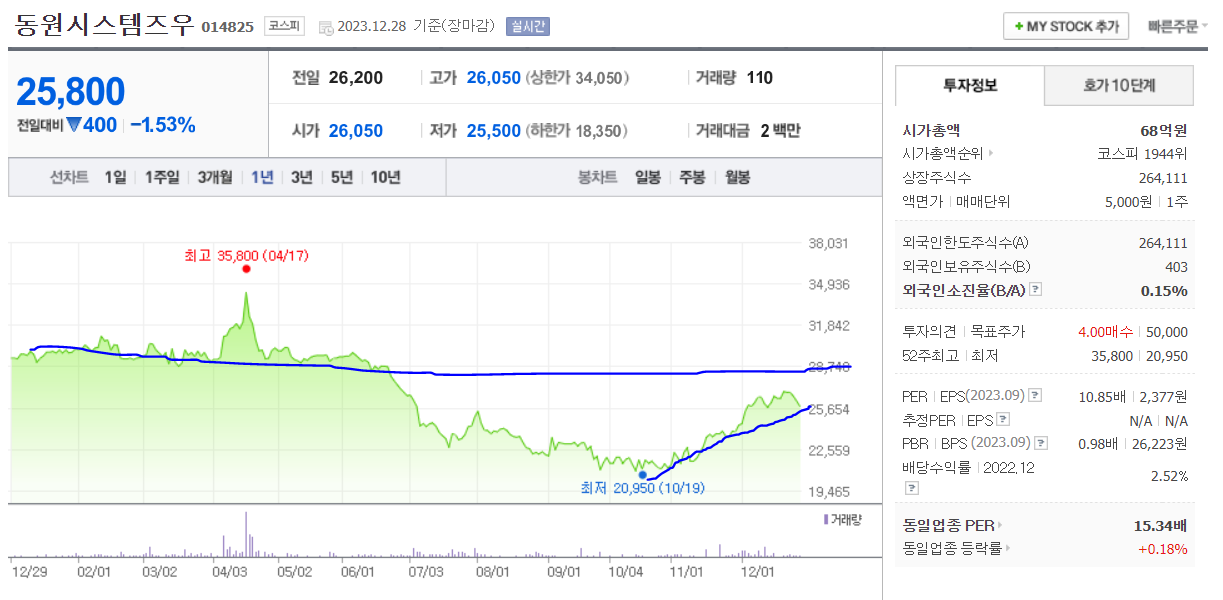Click the 코스피 market badge
The width and height of the screenshot is (1223, 600).
coord(284,27)
